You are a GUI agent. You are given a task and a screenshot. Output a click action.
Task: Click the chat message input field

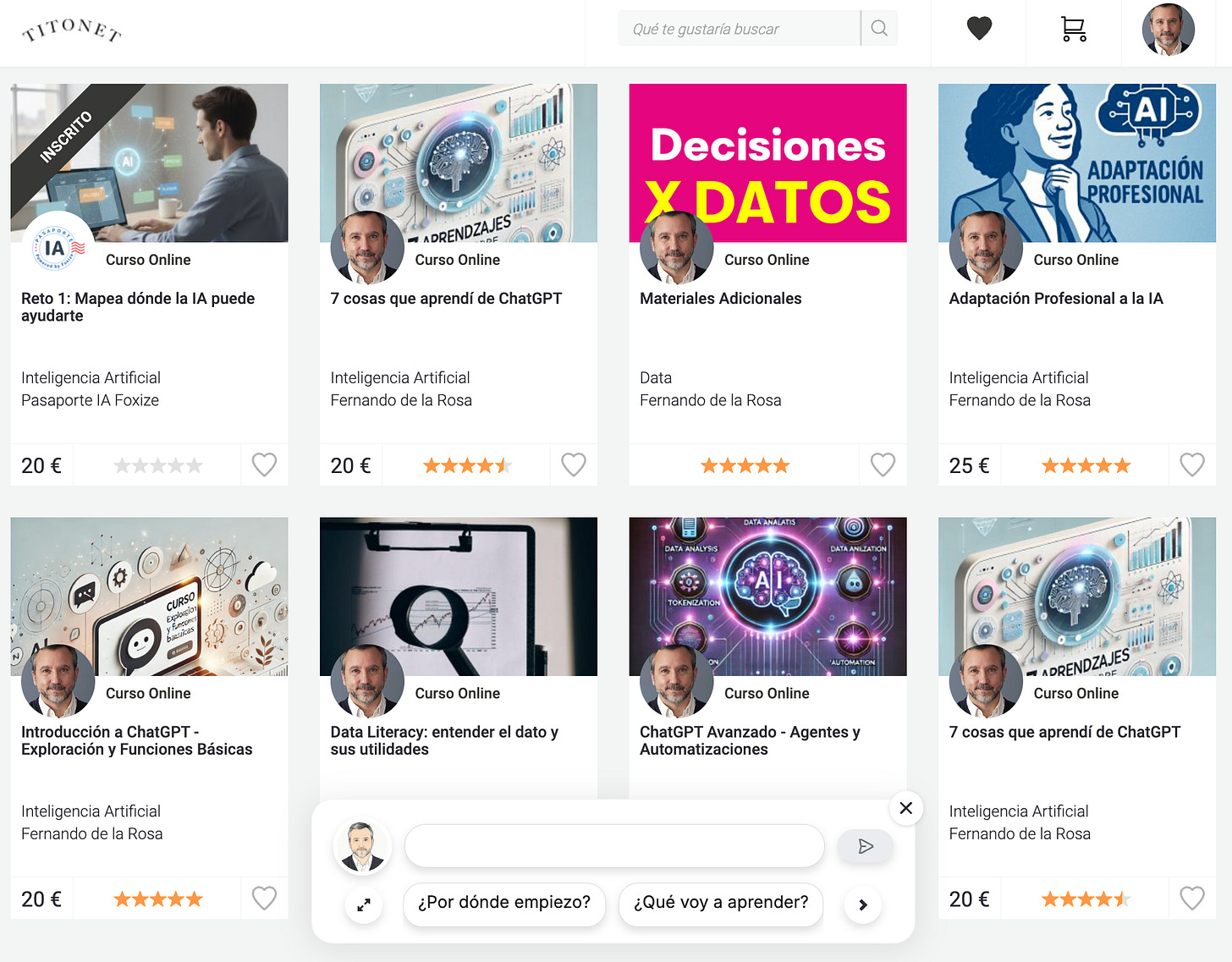(x=614, y=846)
